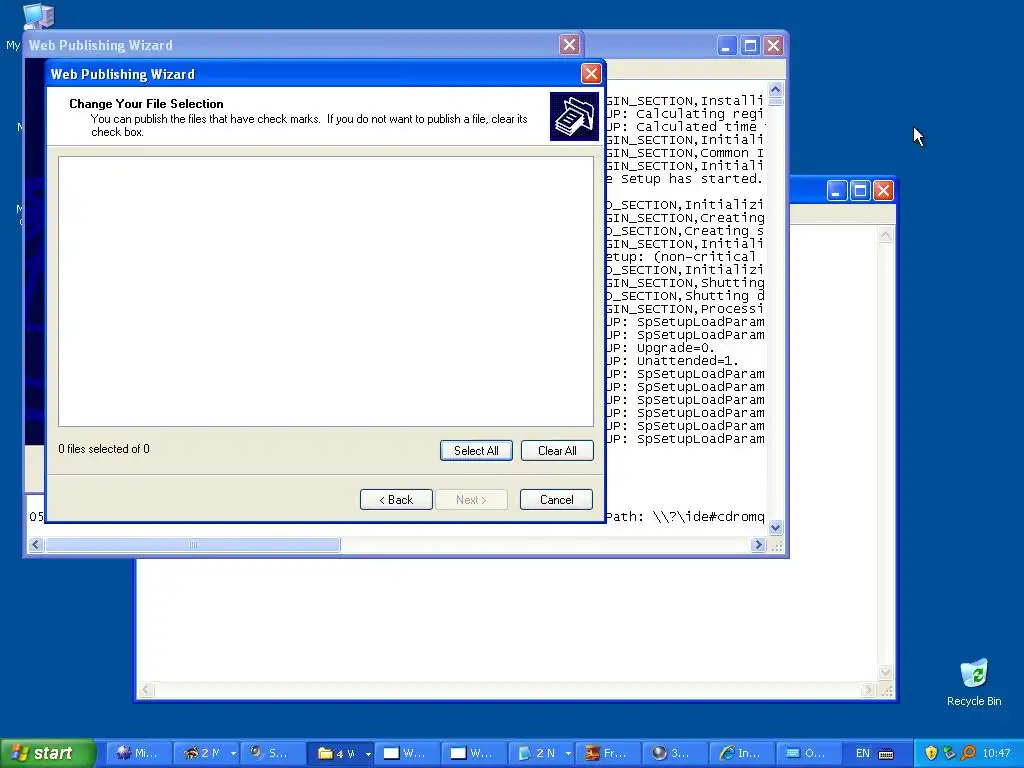Click the empty file selection list
This screenshot has width=1024, height=768.
pyautogui.click(x=326, y=291)
